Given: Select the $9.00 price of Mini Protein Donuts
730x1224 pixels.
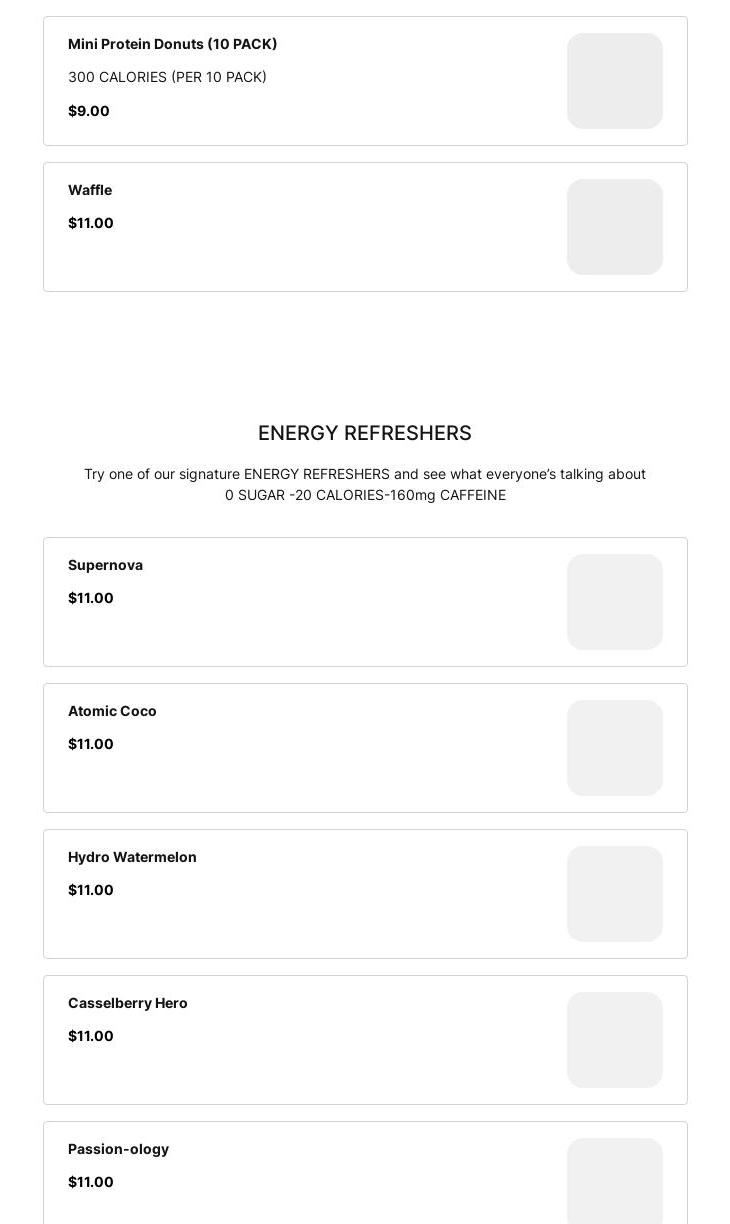Looking at the screenshot, I should (89, 111).
